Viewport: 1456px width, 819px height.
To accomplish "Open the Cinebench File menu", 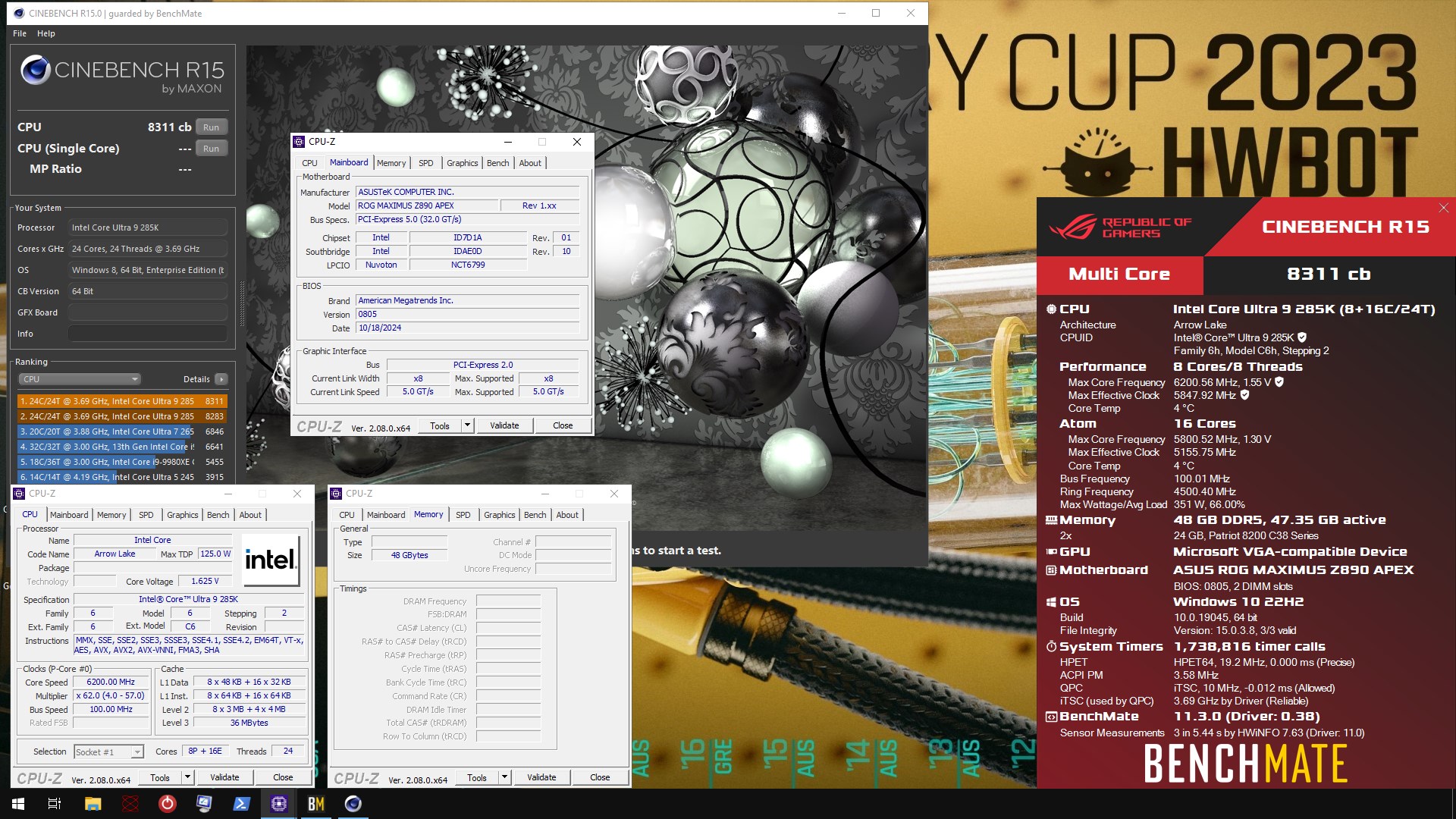I will 20,33.
